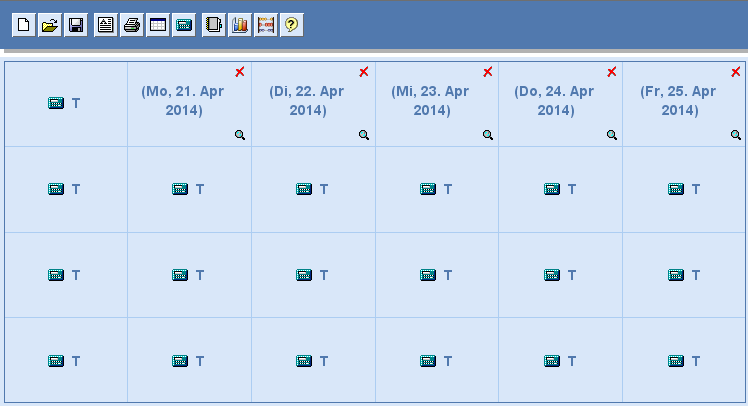Zoom into Mi, 23. Apr 2014 with magnifier
The height and width of the screenshot is (406, 748).
[488, 135]
